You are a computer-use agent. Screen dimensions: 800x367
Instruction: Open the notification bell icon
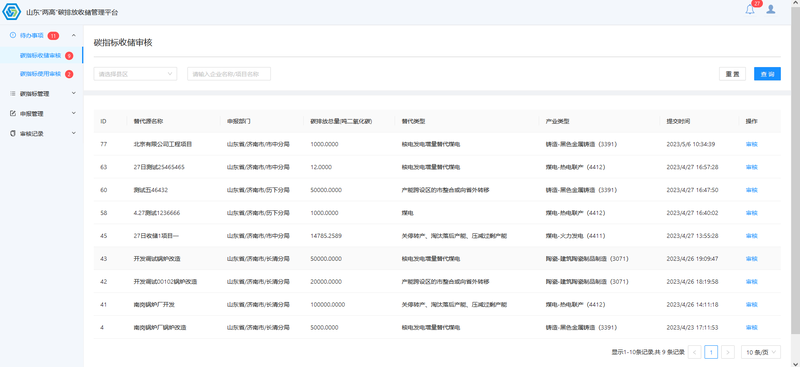coord(749,10)
